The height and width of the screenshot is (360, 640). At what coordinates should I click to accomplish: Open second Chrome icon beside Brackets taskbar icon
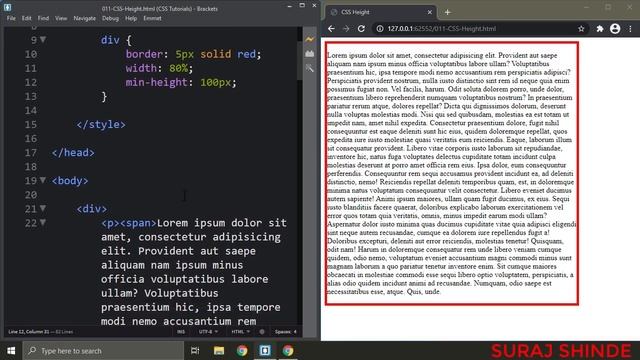(288, 351)
